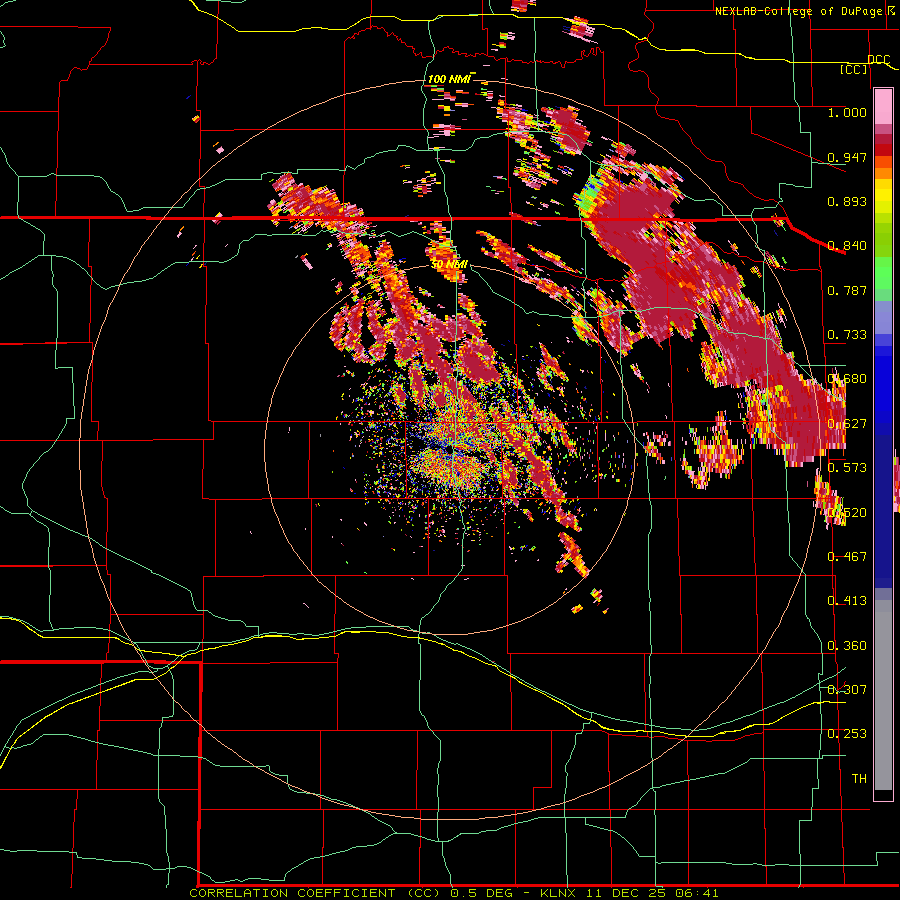Screen dimensions: 900x900
Task: Pick the gray lower segment of the color bar
Action: 883,695
